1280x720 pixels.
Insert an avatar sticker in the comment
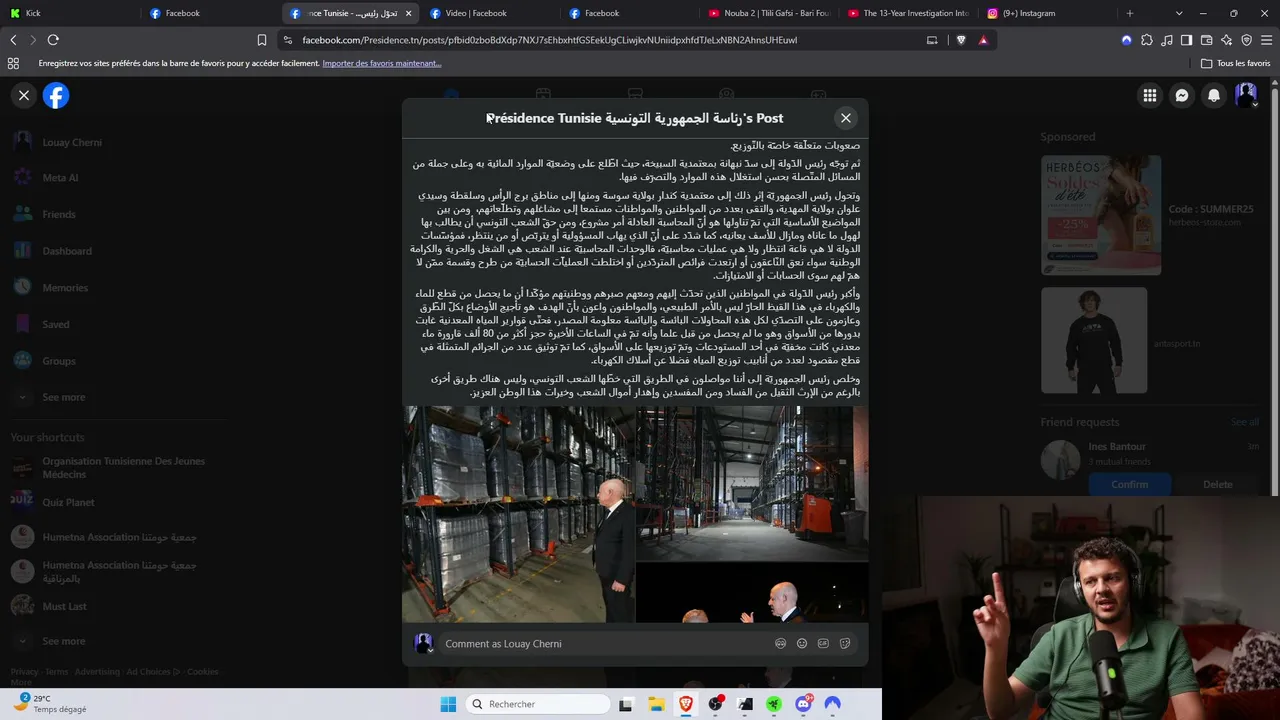(x=780, y=644)
